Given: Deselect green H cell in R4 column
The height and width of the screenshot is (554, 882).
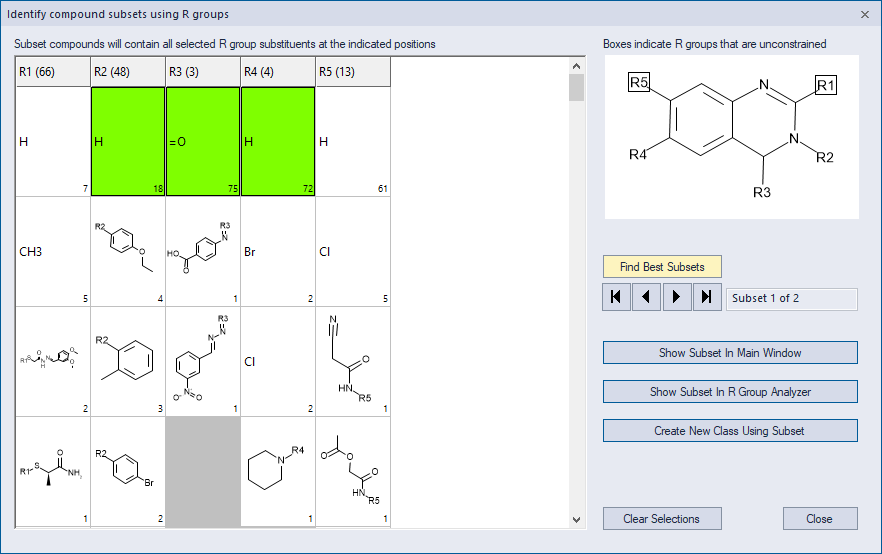Looking at the screenshot, I should coord(278,141).
